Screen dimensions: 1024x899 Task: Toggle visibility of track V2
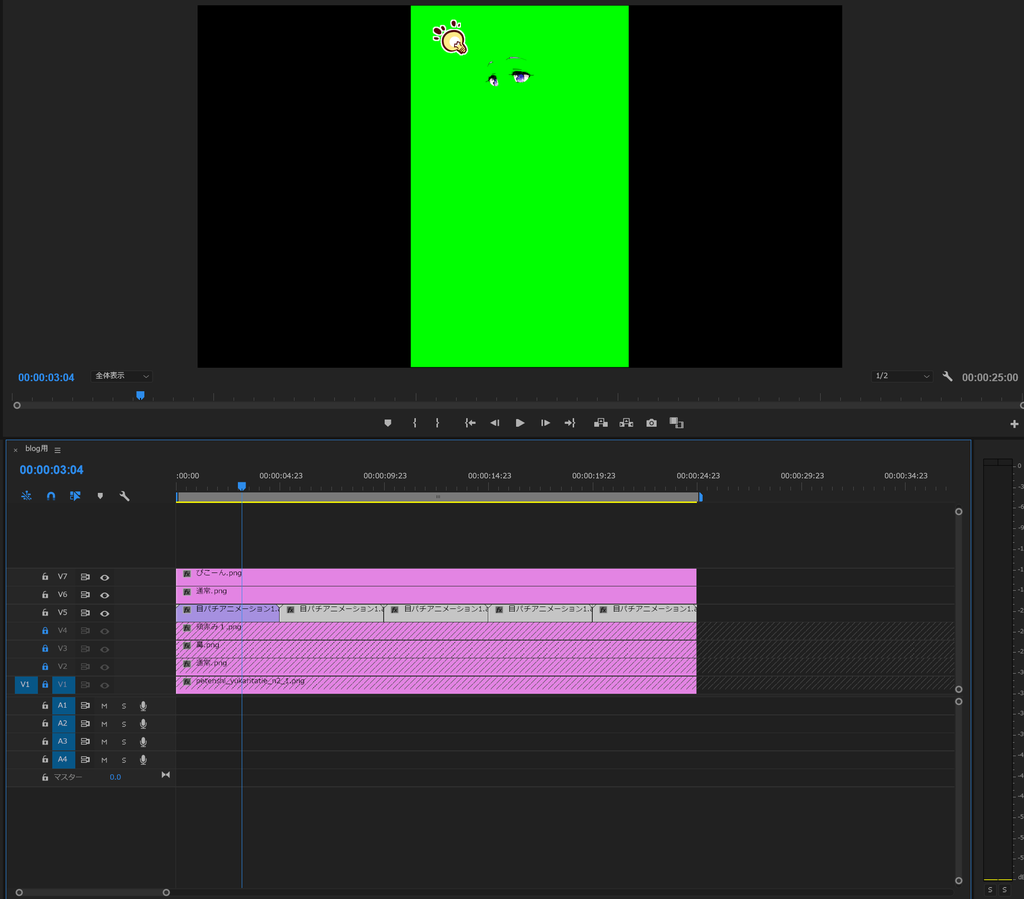[104, 667]
